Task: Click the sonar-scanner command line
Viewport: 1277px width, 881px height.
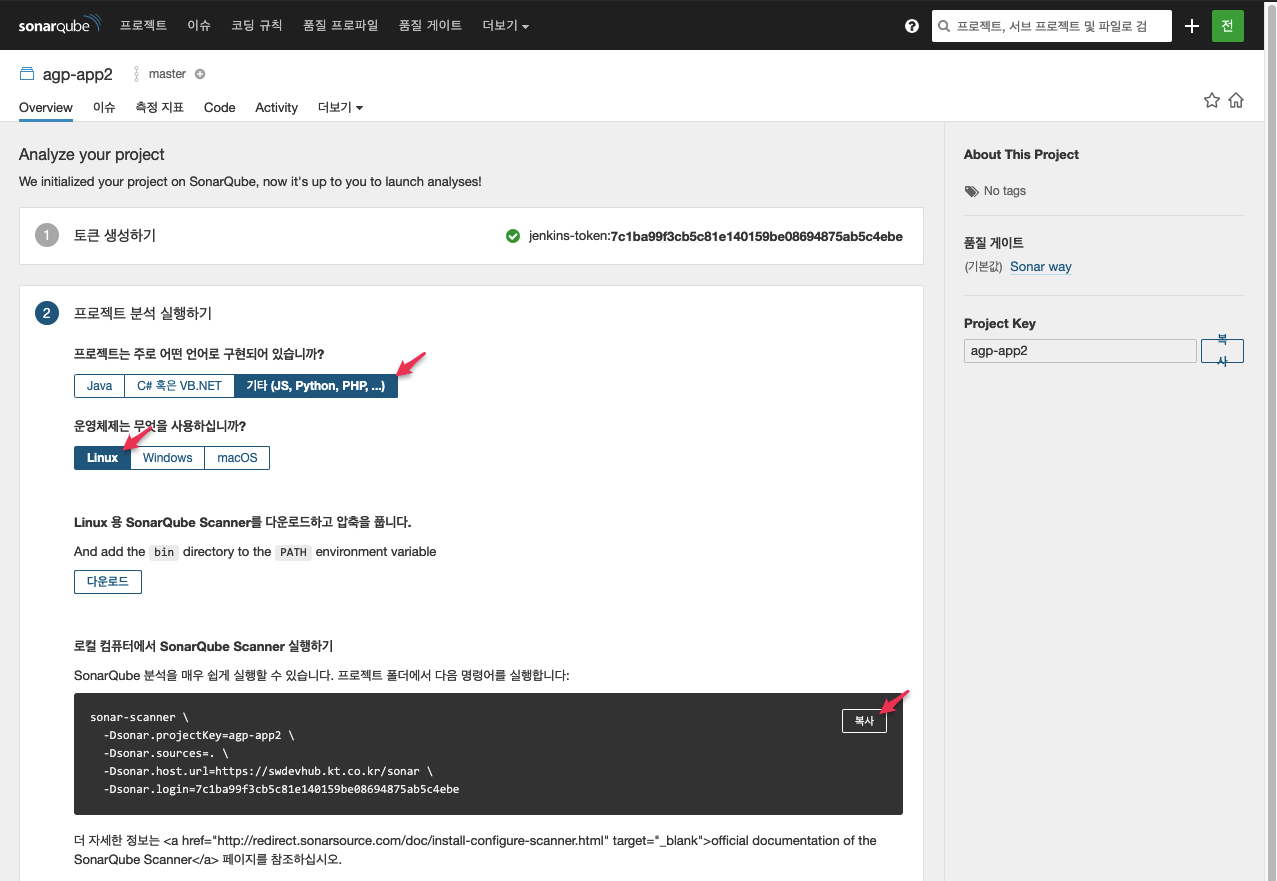Action: coord(139,717)
